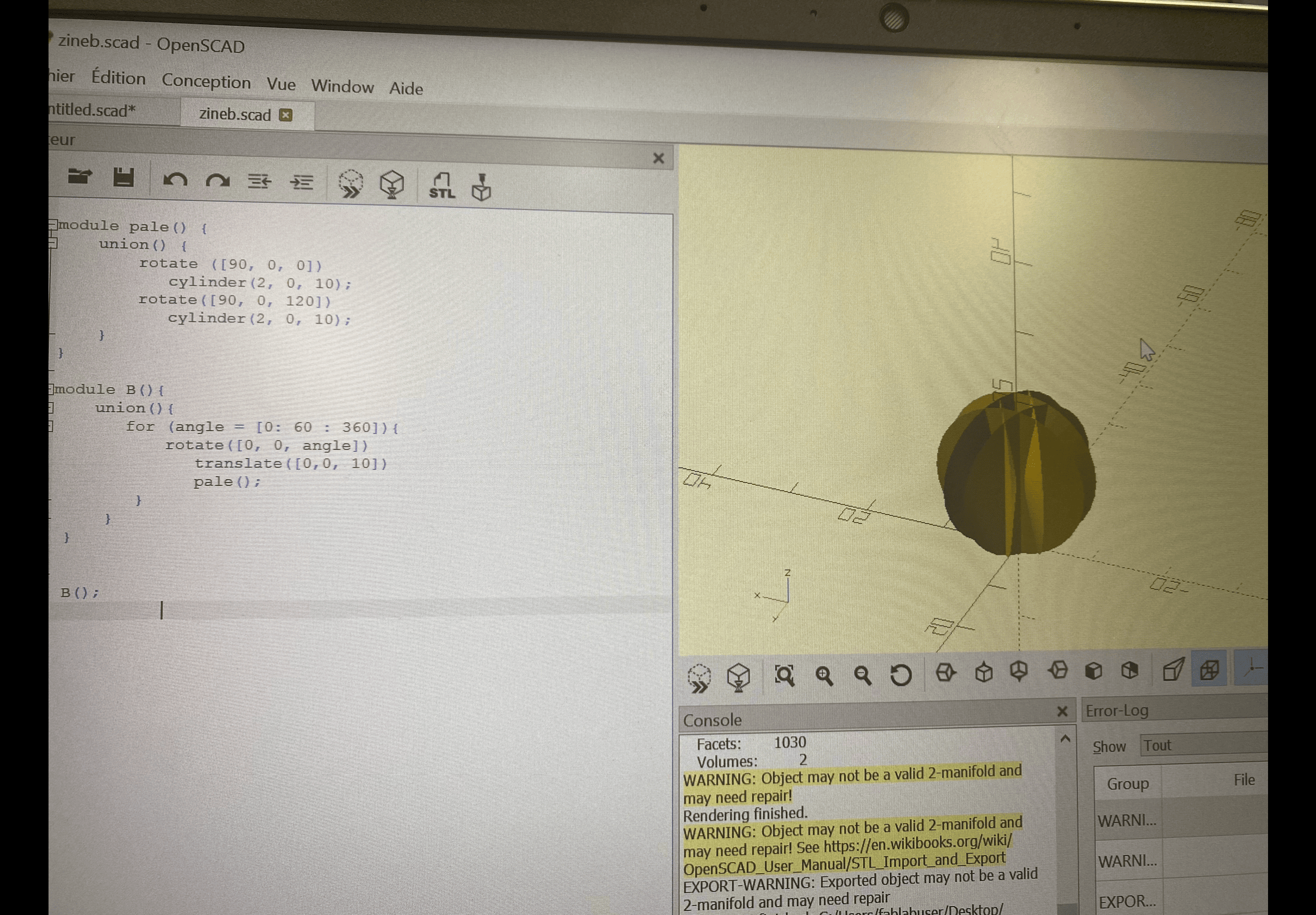Select the first WARNI... row in Error-Log
This screenshot has width=1316, height=915.
click(1182, 820)
